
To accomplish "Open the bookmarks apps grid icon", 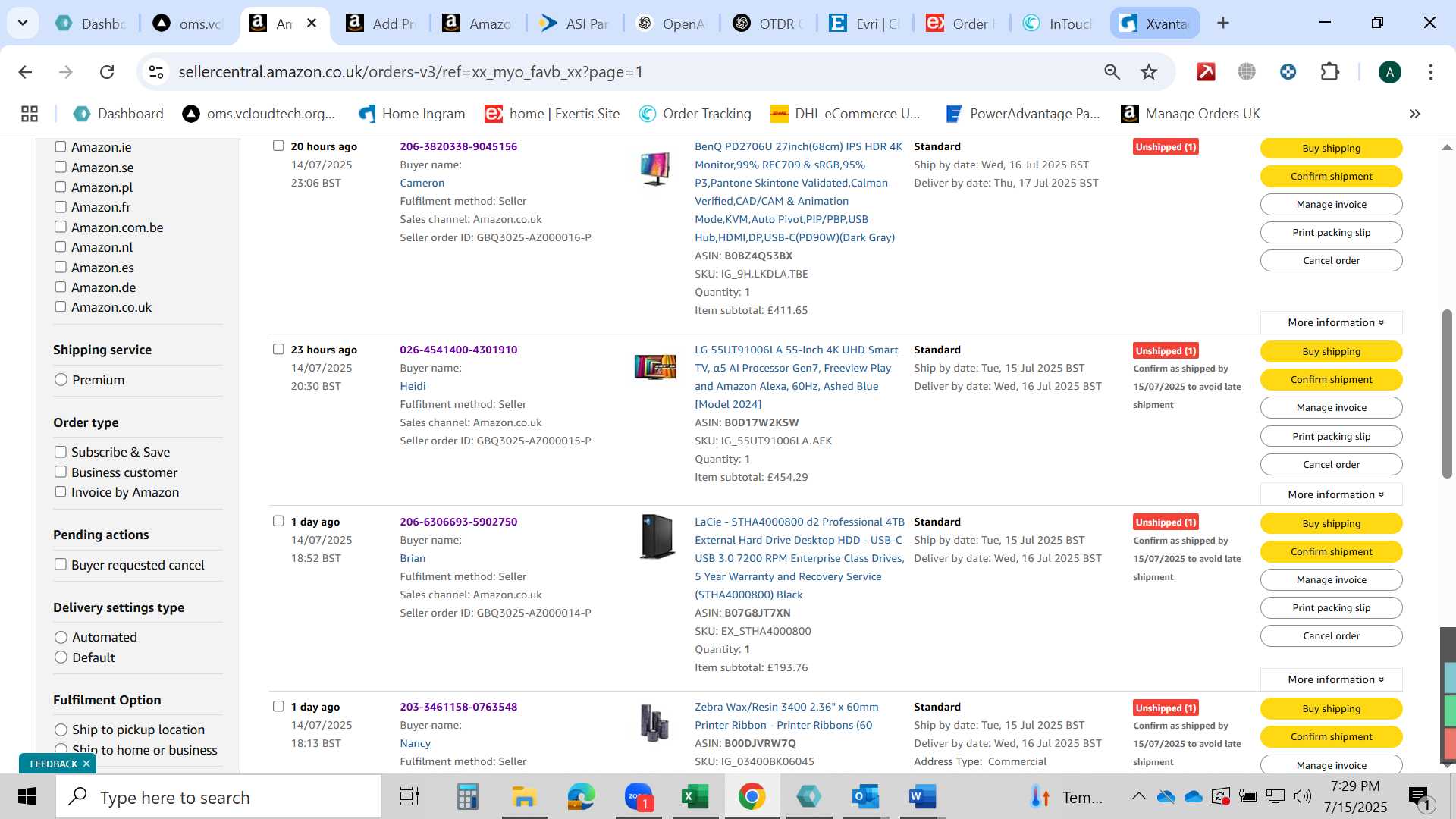I will coord(30,114).
